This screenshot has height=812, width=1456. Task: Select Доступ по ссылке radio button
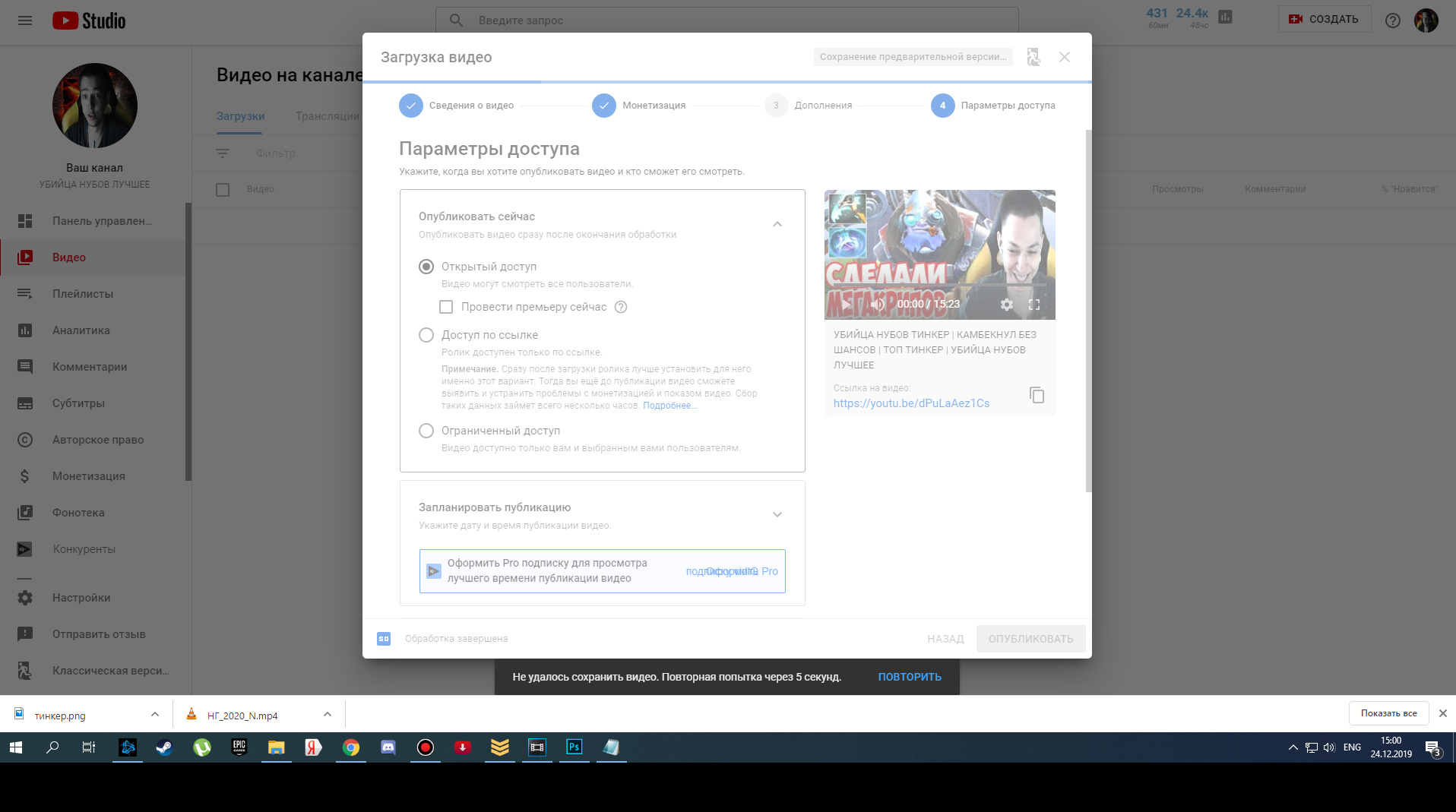point(426,335)
